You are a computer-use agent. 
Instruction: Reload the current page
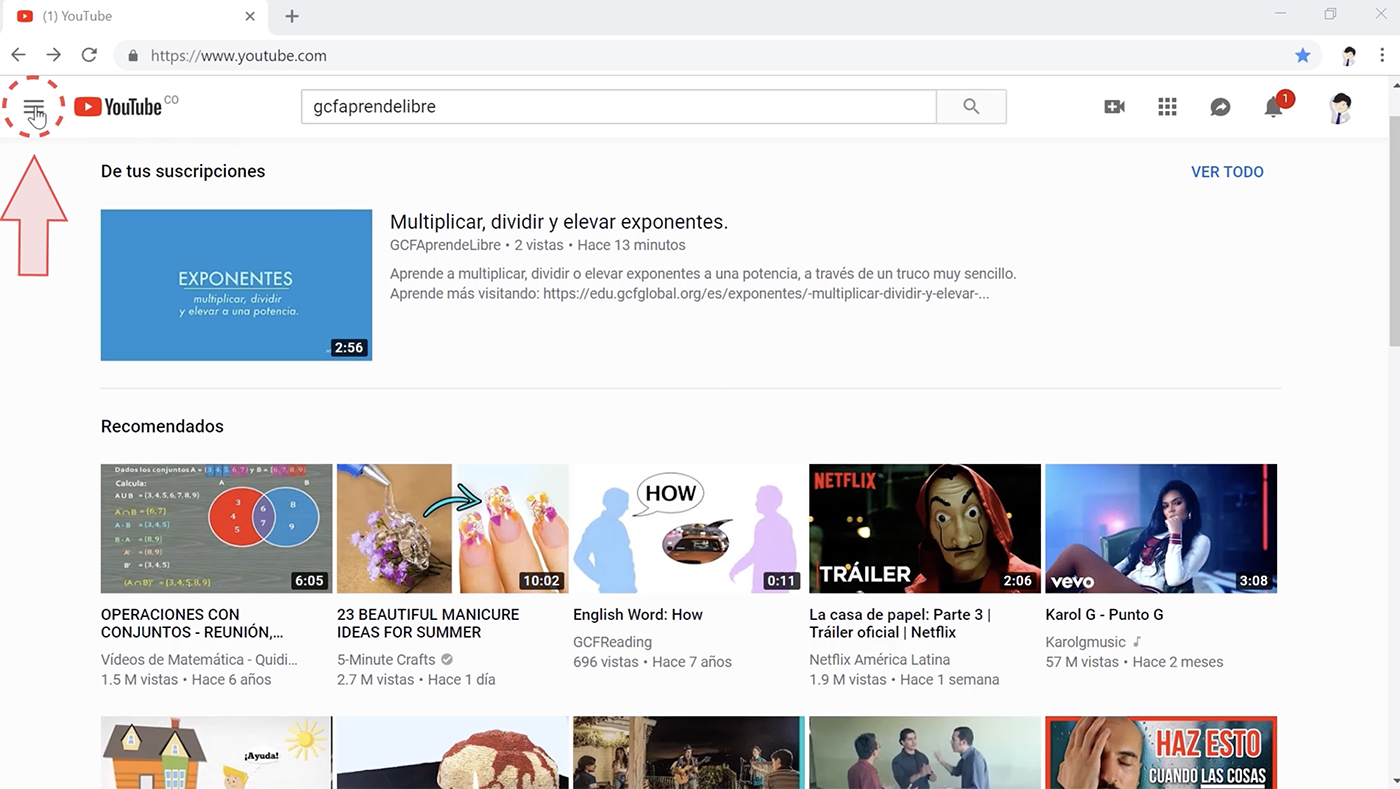point(89,55)
